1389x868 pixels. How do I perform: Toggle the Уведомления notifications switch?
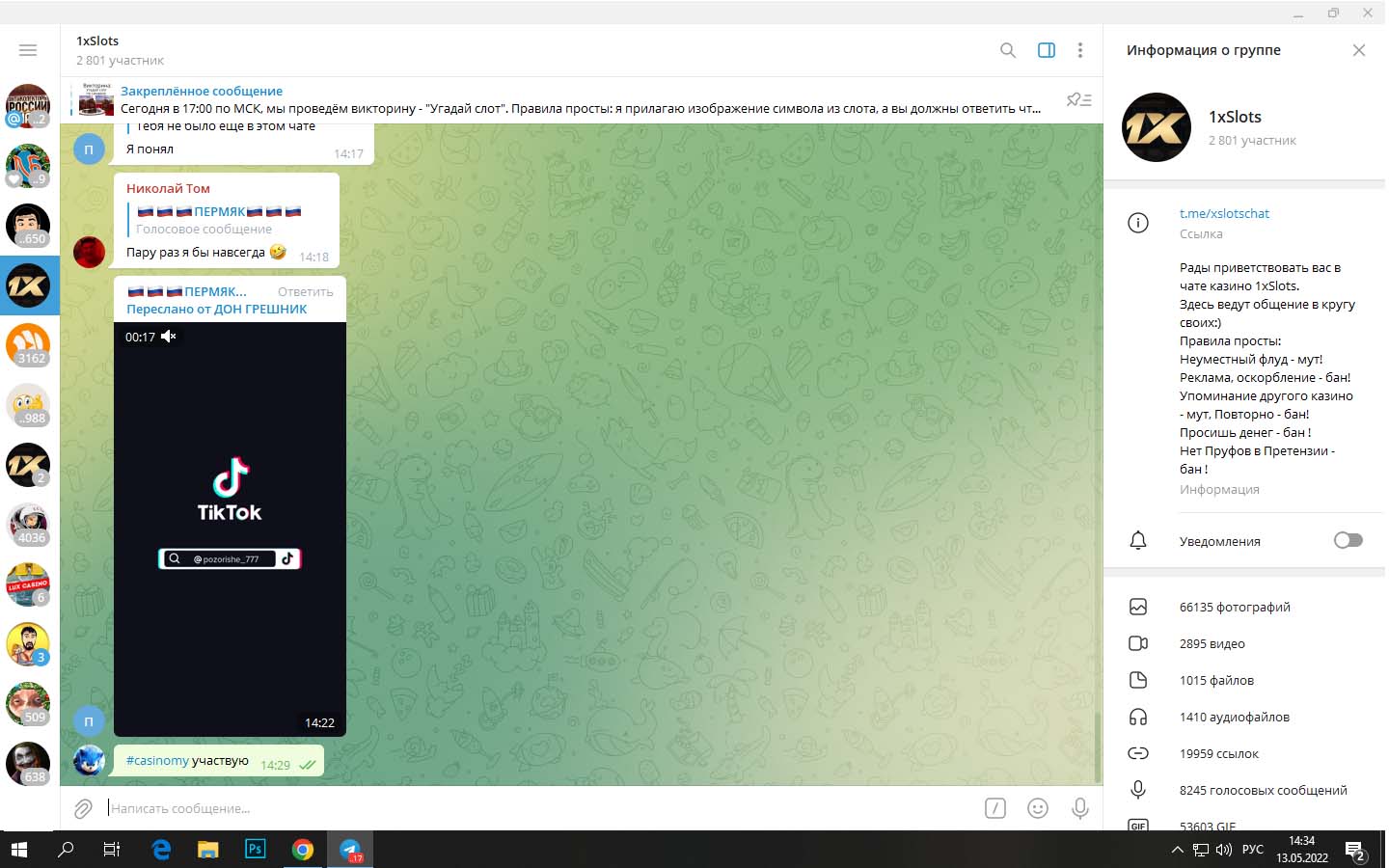1348,540
